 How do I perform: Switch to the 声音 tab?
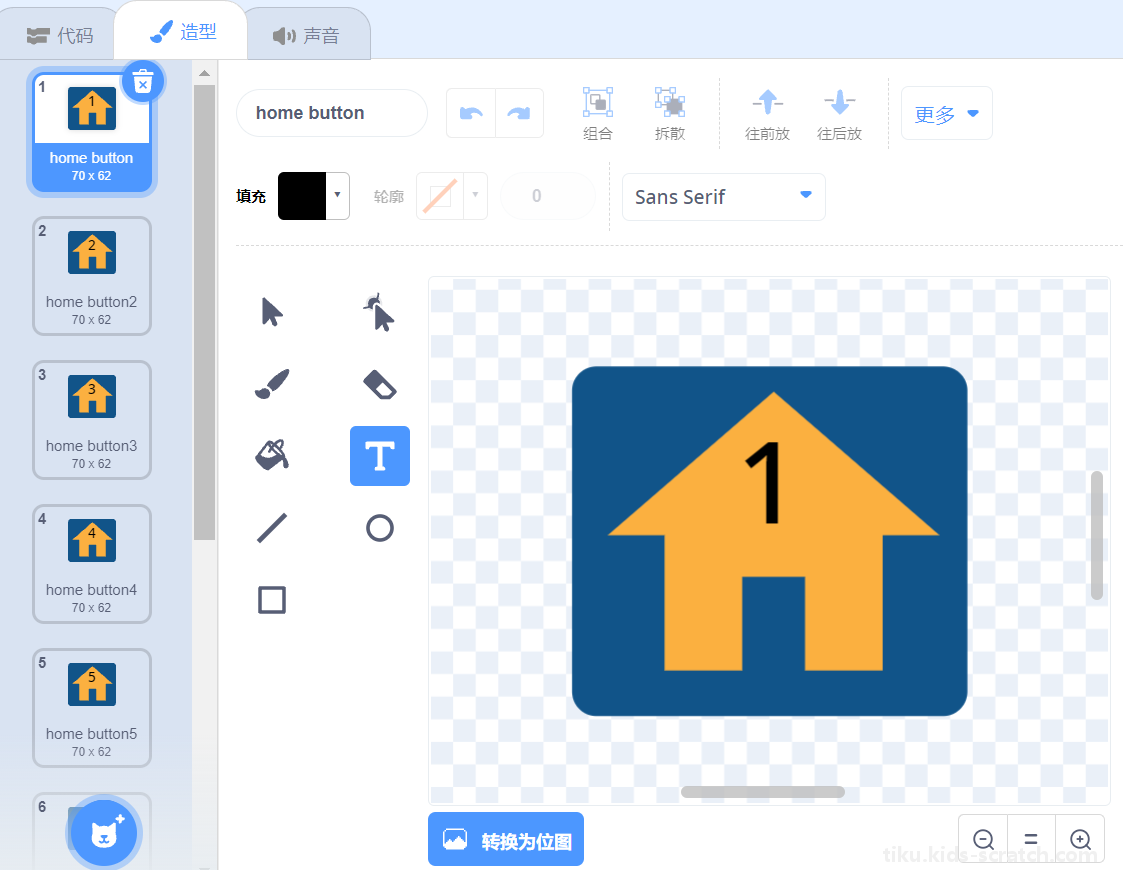(307, 35)
